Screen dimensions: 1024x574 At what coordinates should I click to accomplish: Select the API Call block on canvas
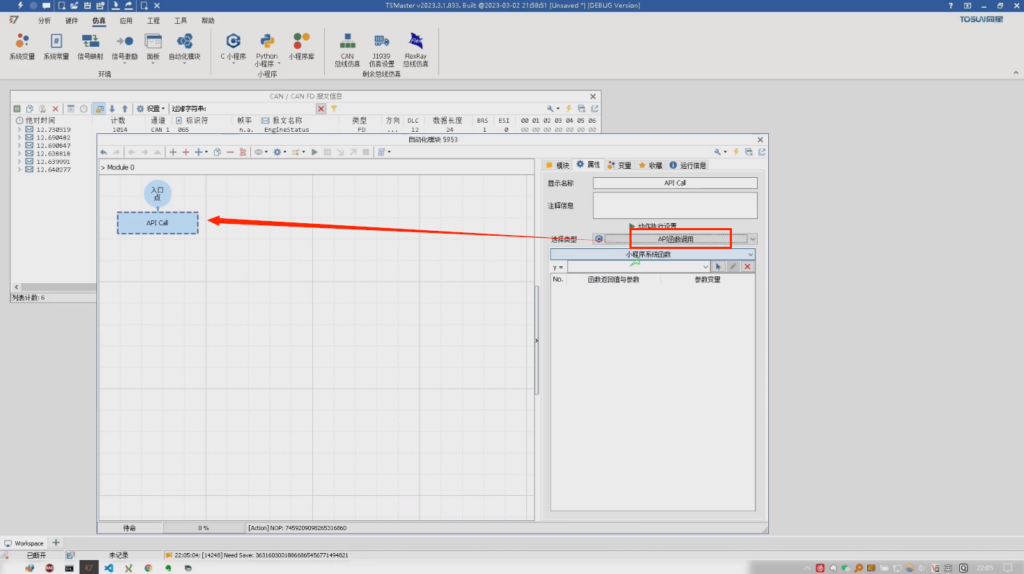point(157,223)
